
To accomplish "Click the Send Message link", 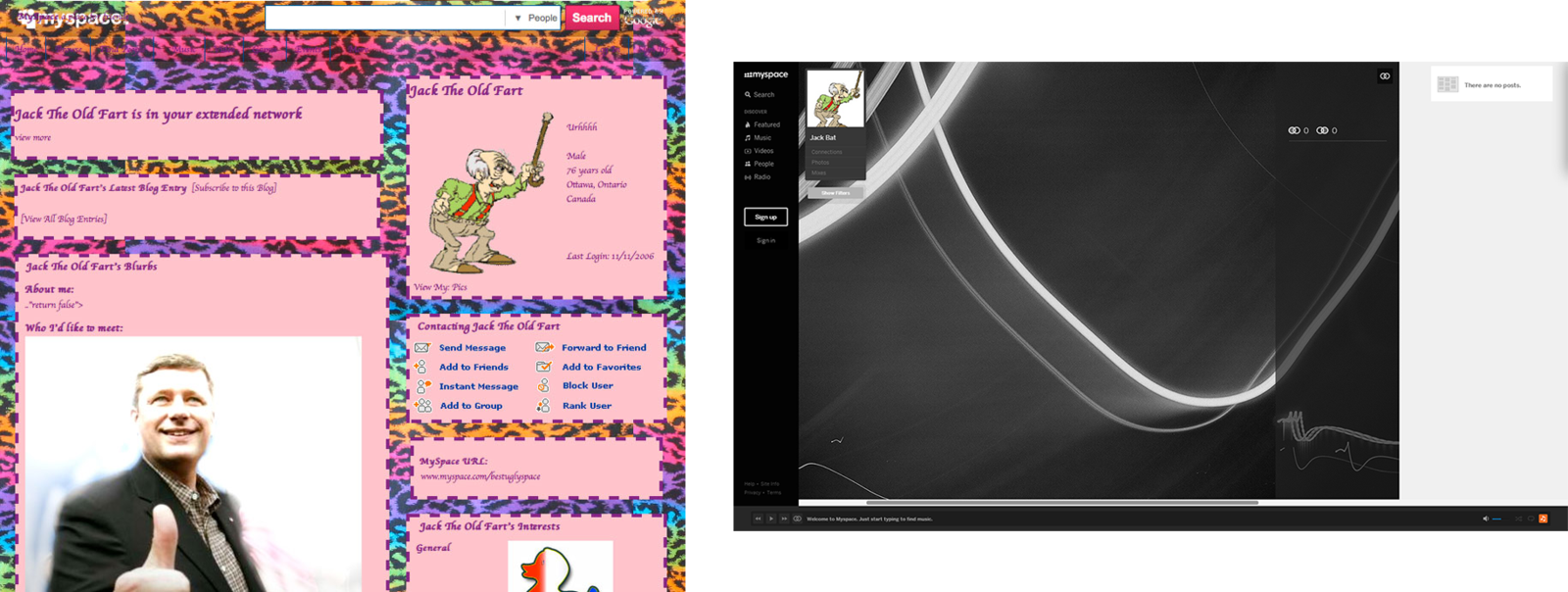I will [472, 348].
